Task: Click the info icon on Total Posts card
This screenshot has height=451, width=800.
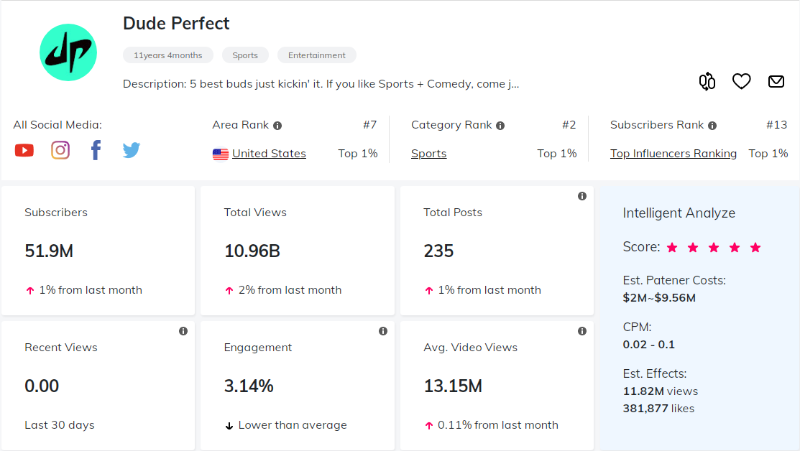Action: (x=582, y=196)
